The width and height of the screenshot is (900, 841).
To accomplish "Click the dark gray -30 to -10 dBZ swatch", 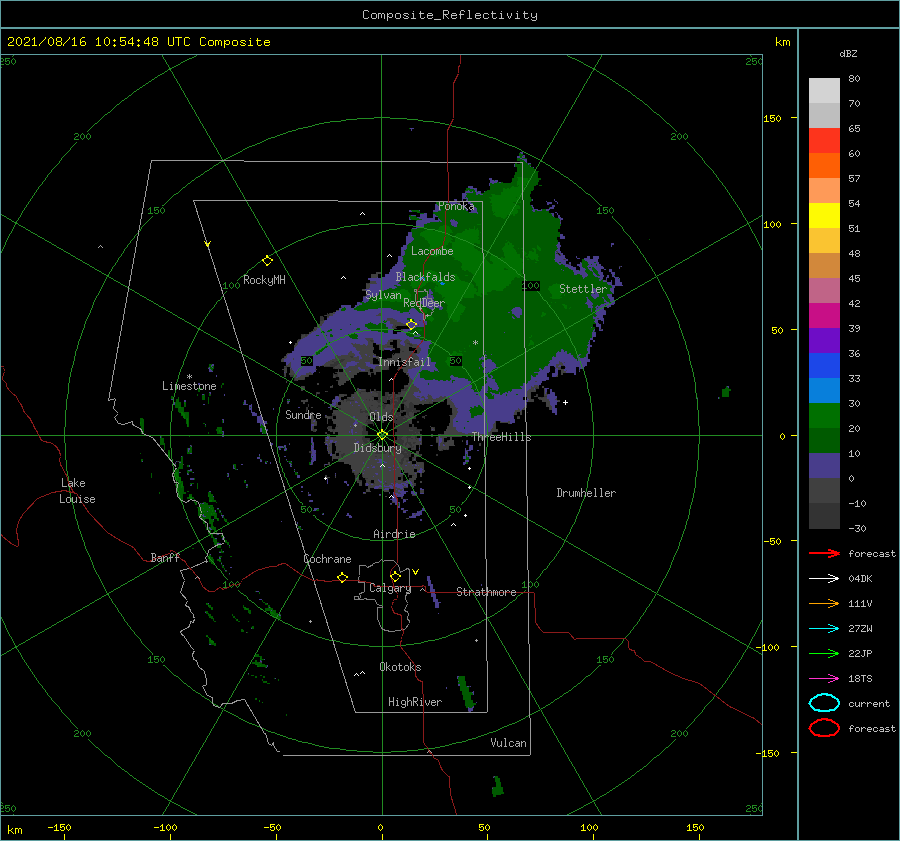I will point(824,516).
